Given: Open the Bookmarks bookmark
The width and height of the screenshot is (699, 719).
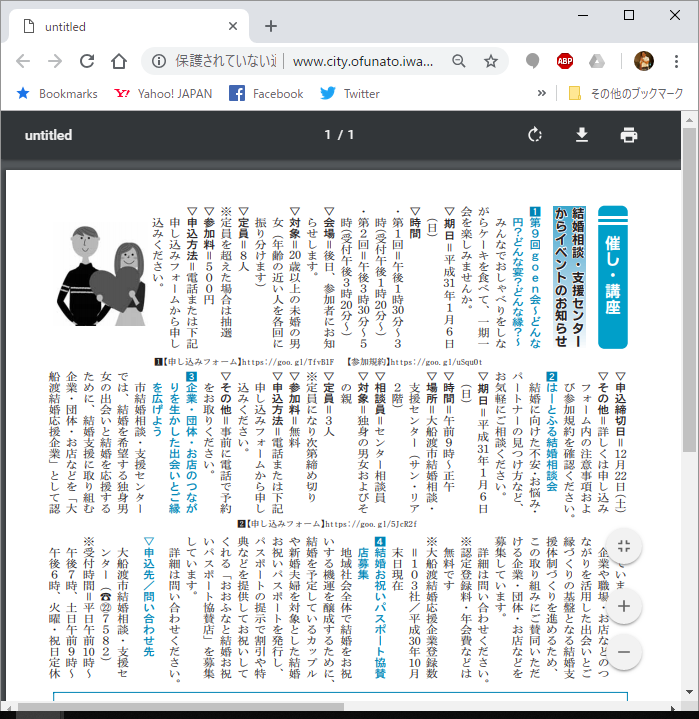Looking at the screenshot, I should tap(57, 94).
